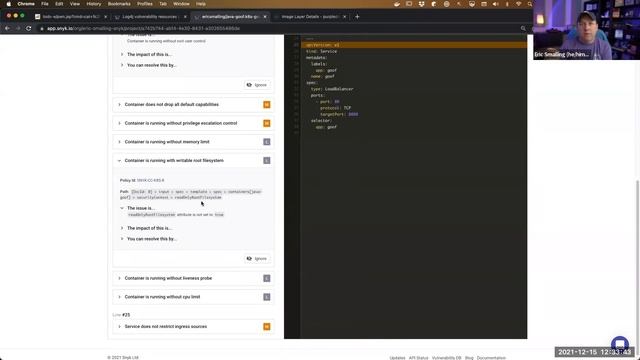Click Bluetooth icon in macOS menu bar
The image size is (640, 360).
tap(507, 4)
